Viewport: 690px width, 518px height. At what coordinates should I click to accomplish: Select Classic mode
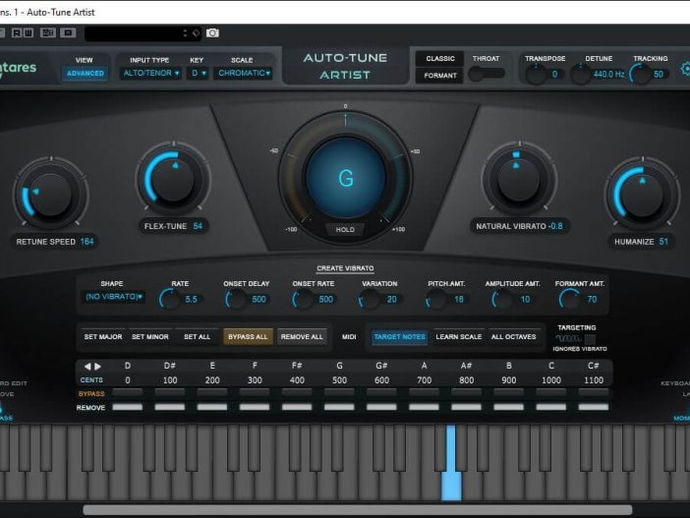440,59
